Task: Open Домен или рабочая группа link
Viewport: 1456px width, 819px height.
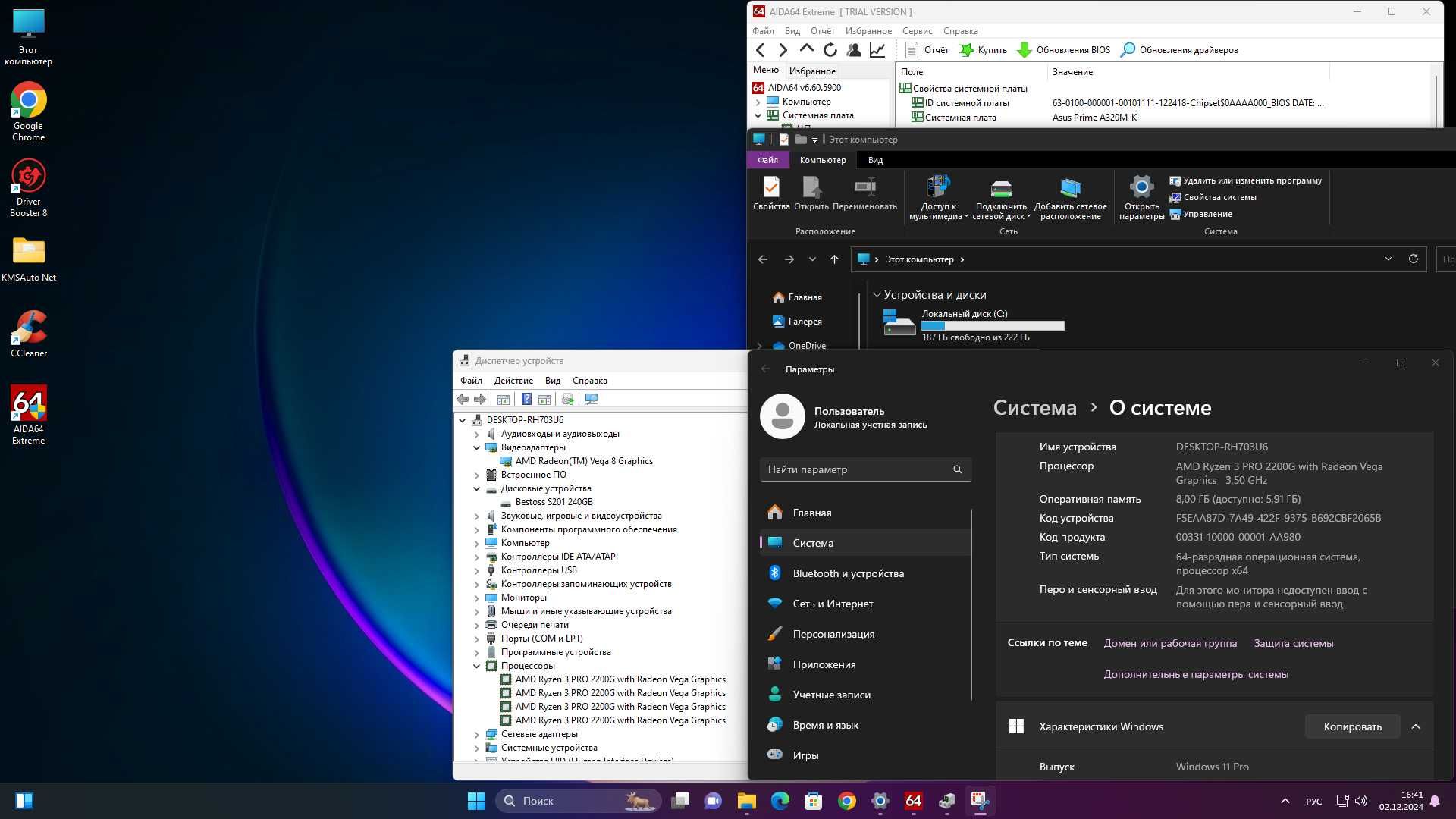Action: tap(1170, 643)
